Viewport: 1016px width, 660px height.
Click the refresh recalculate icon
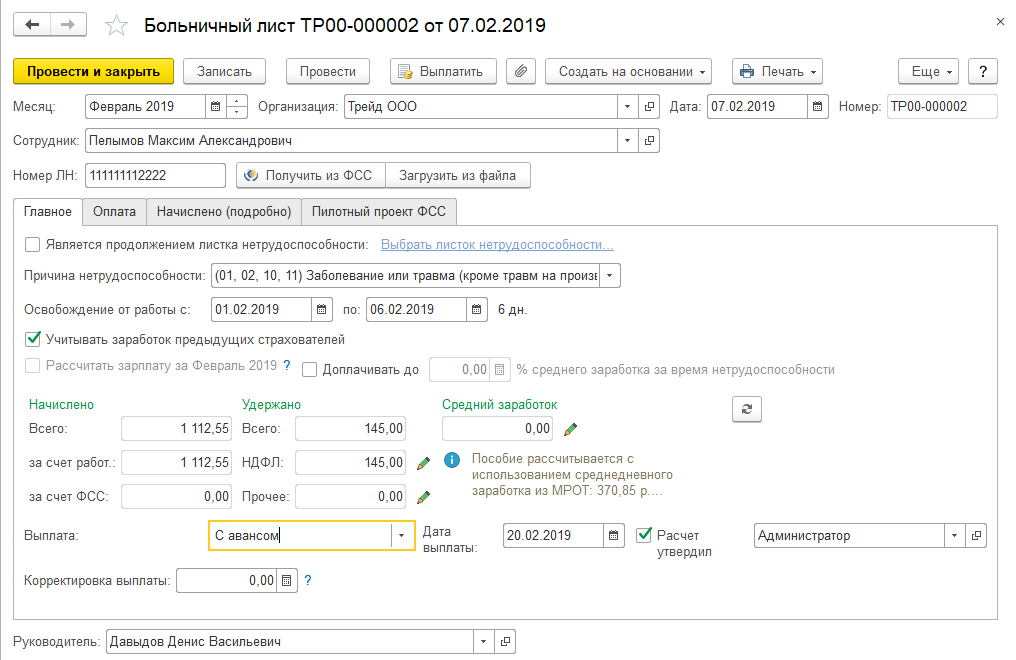click(x=746, y=408)
